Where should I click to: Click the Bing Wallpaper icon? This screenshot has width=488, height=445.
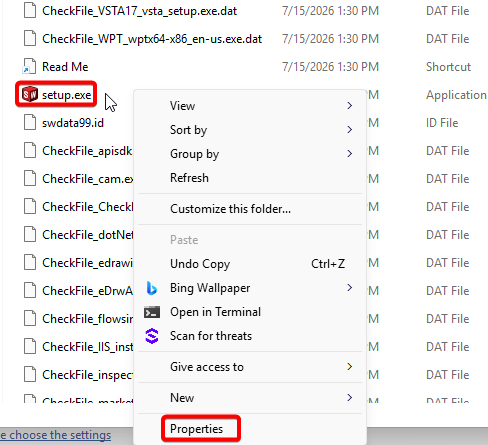(152, 288)
